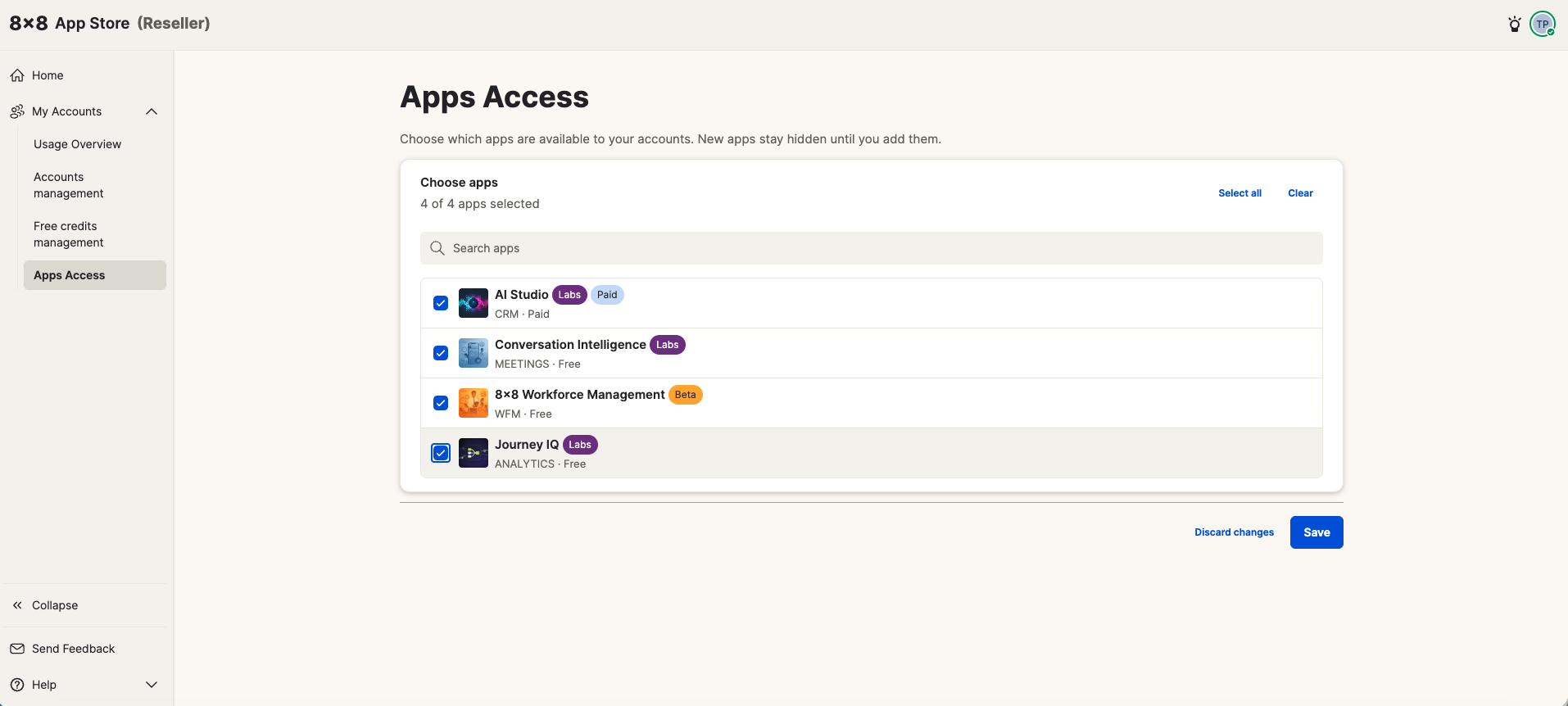Image resolution: width=1568 pixels, height=706 pixels.
Task: Click the search magnifier icon
Action: click(437, 248)
